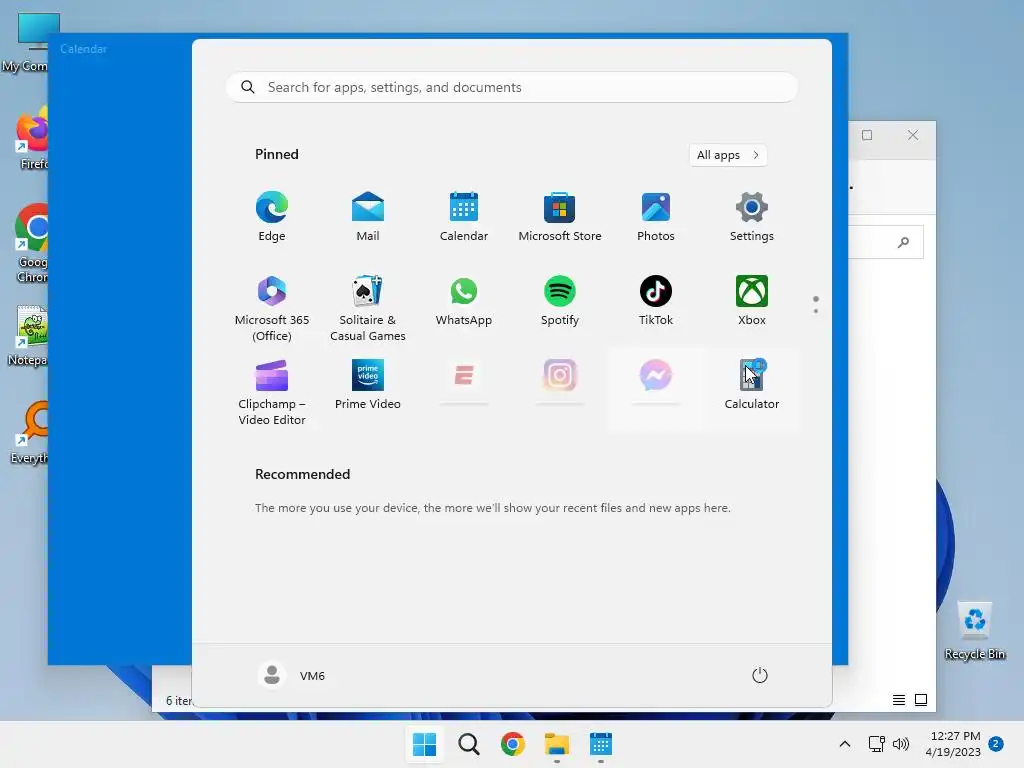Select the Everything desktop shortcut
1024x768 pixels.
pyautogui.click(x=30, y=433)
